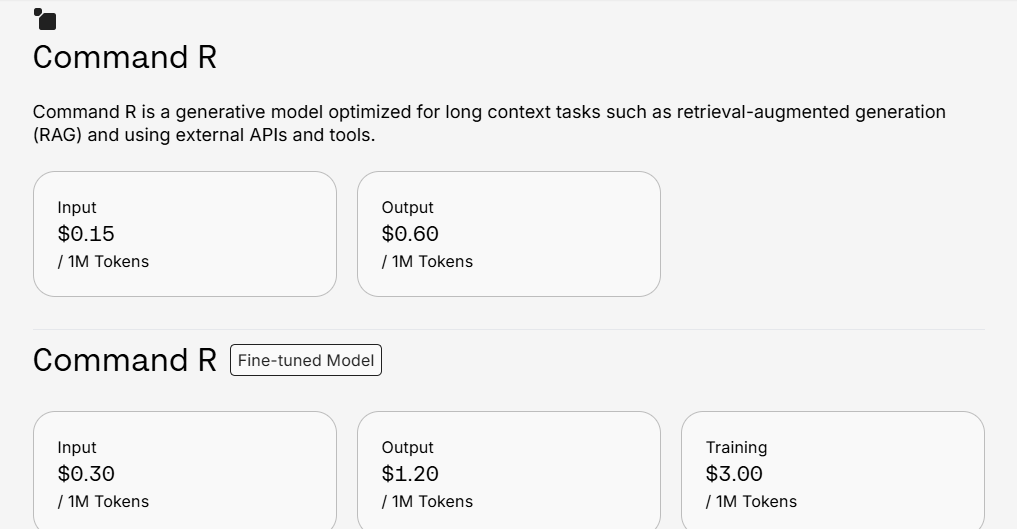Click the Command R heading beside the Fine-tuned badge
The height and width of the screenshot is (529, 1017).
[x=125, y=360]
